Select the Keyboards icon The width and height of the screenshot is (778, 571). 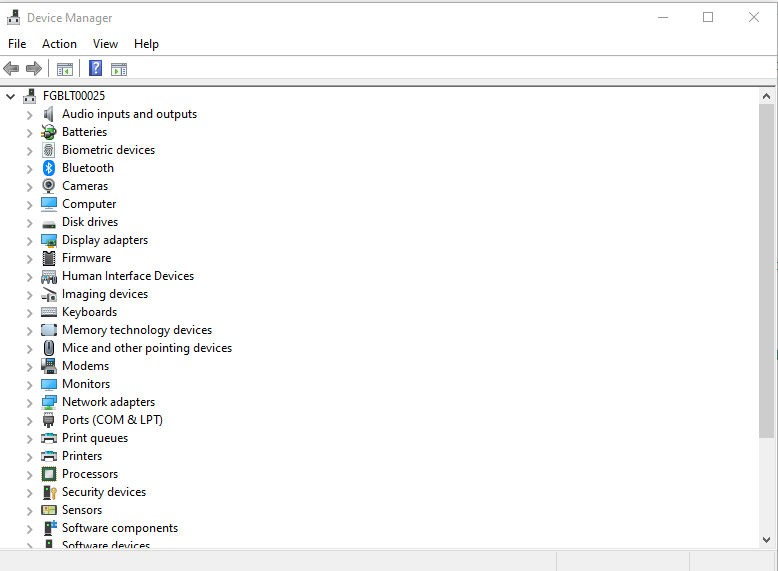pos(49,312)
